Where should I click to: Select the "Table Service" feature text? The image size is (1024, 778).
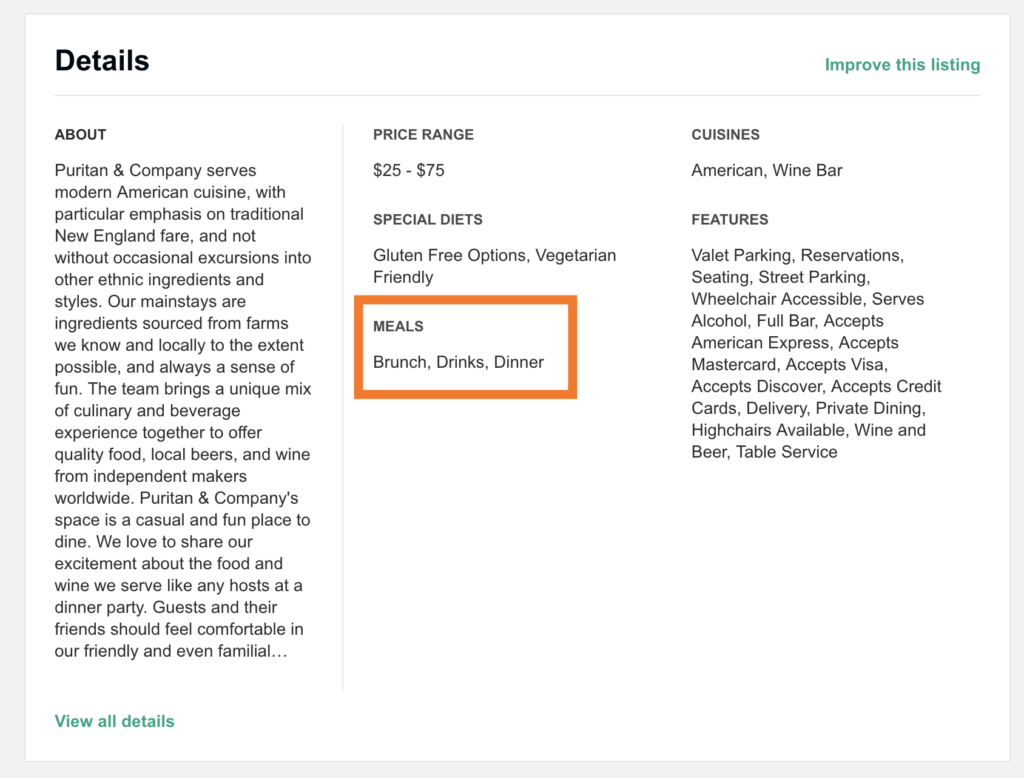(787, 452)
